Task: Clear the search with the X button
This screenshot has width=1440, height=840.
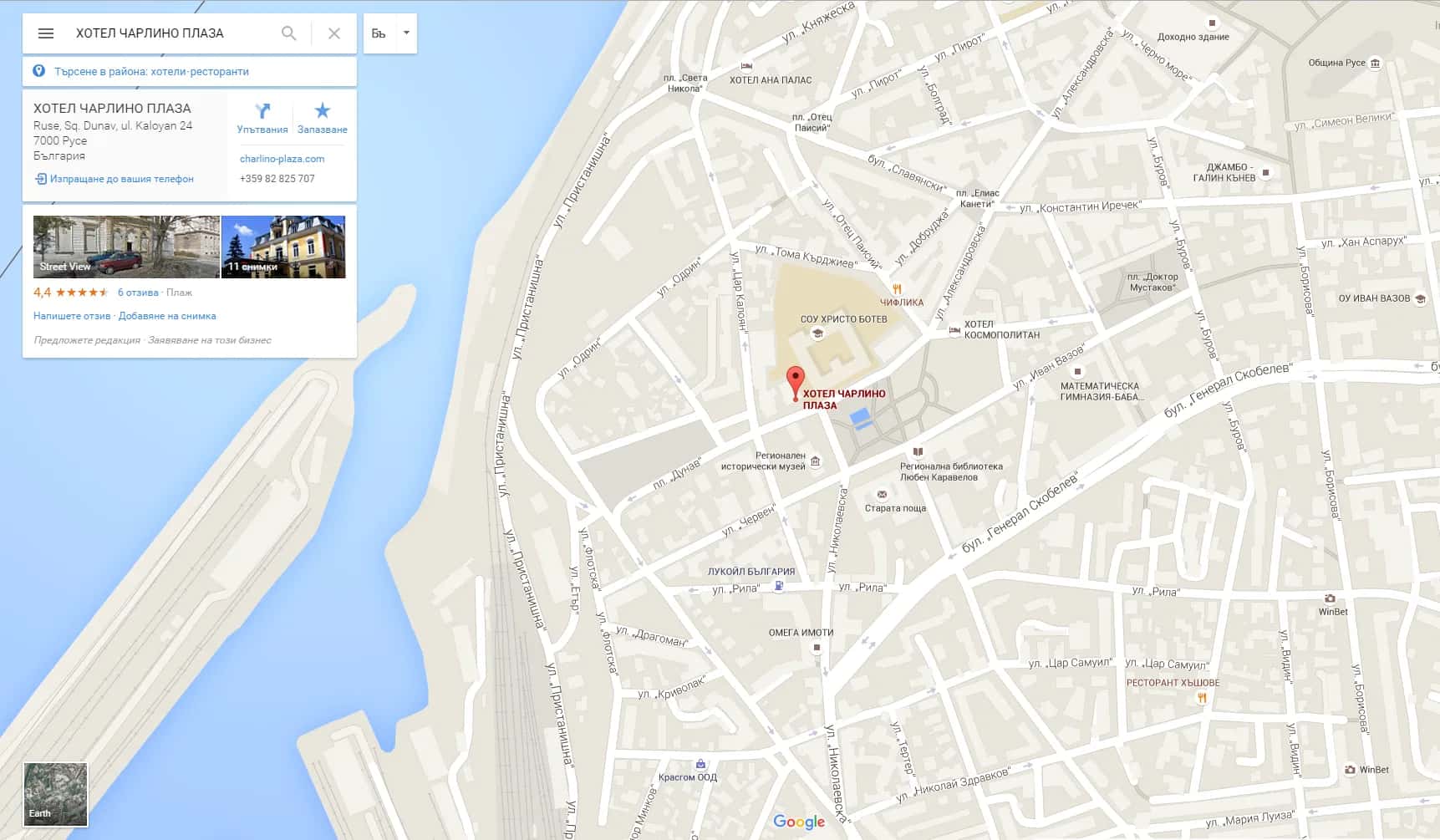Action: (x=334, y=33)
